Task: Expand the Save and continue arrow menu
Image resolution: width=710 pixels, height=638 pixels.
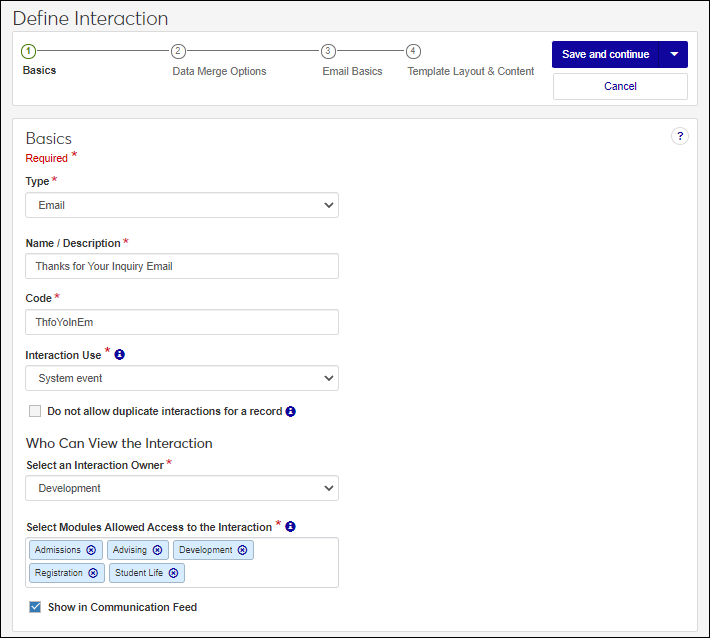Action: click(674, 54)
